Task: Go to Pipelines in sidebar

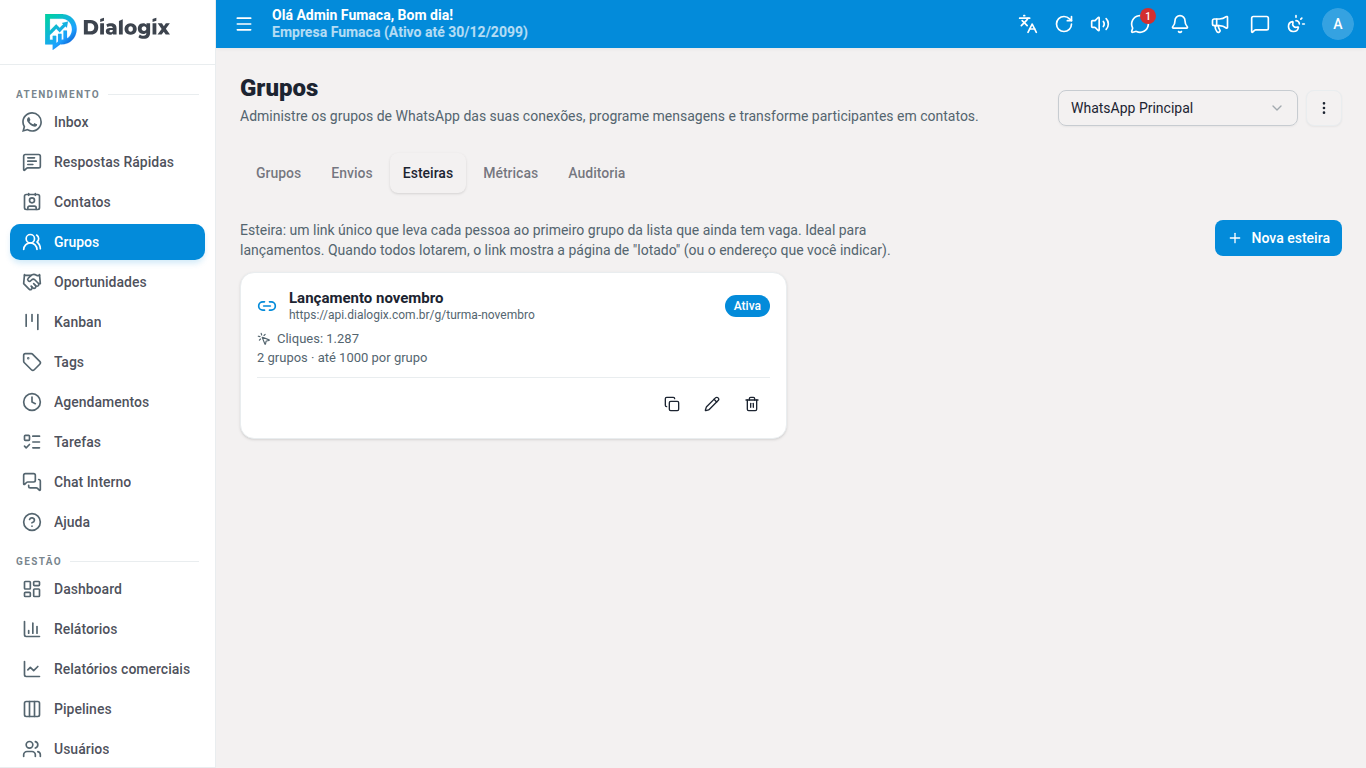Action: [108, 709]
